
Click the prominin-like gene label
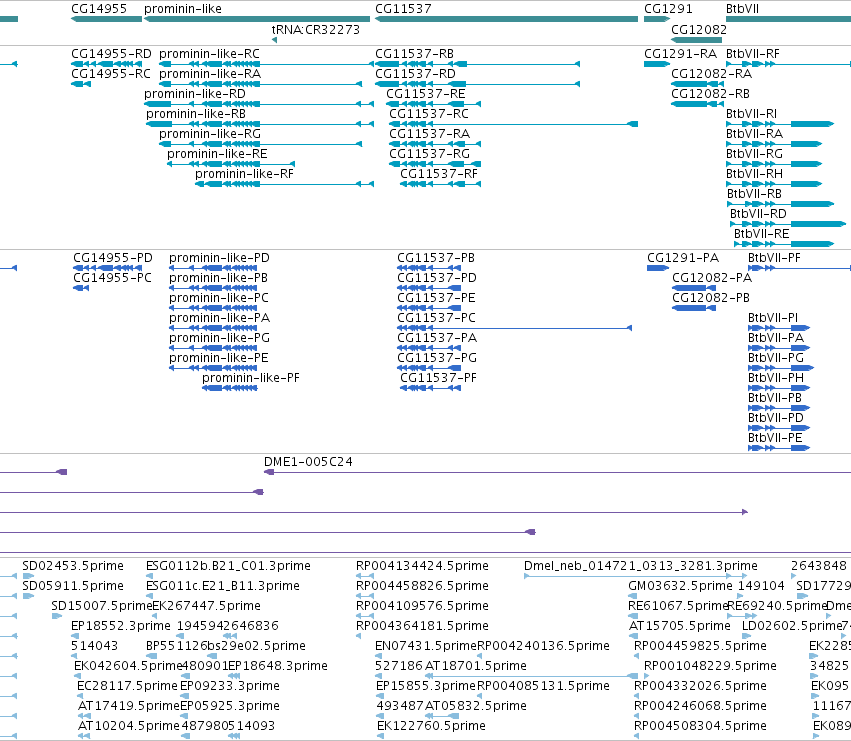183,9
